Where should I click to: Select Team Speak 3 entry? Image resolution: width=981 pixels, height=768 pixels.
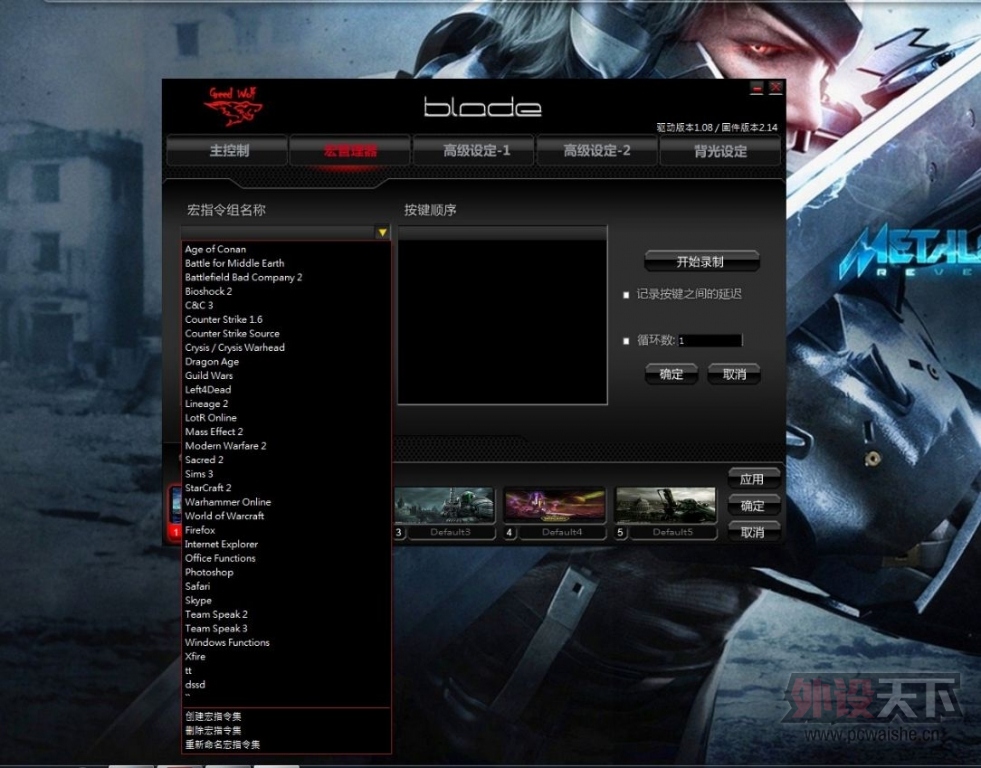tap(216, 629)
